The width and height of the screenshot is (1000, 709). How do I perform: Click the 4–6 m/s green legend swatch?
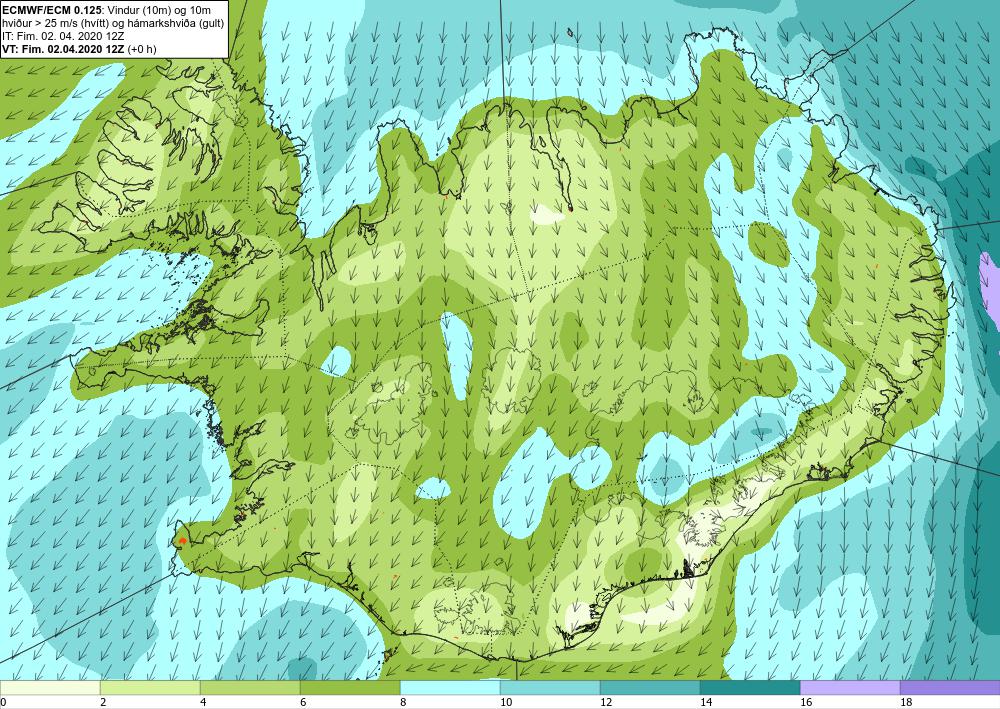coord(250,688)
